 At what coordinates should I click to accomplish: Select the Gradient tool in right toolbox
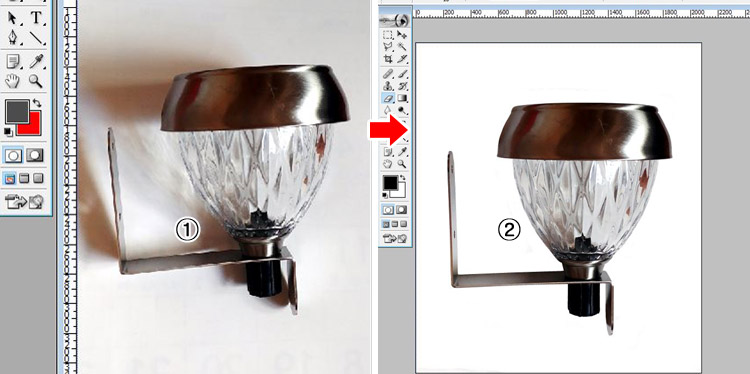click(402, 98)
